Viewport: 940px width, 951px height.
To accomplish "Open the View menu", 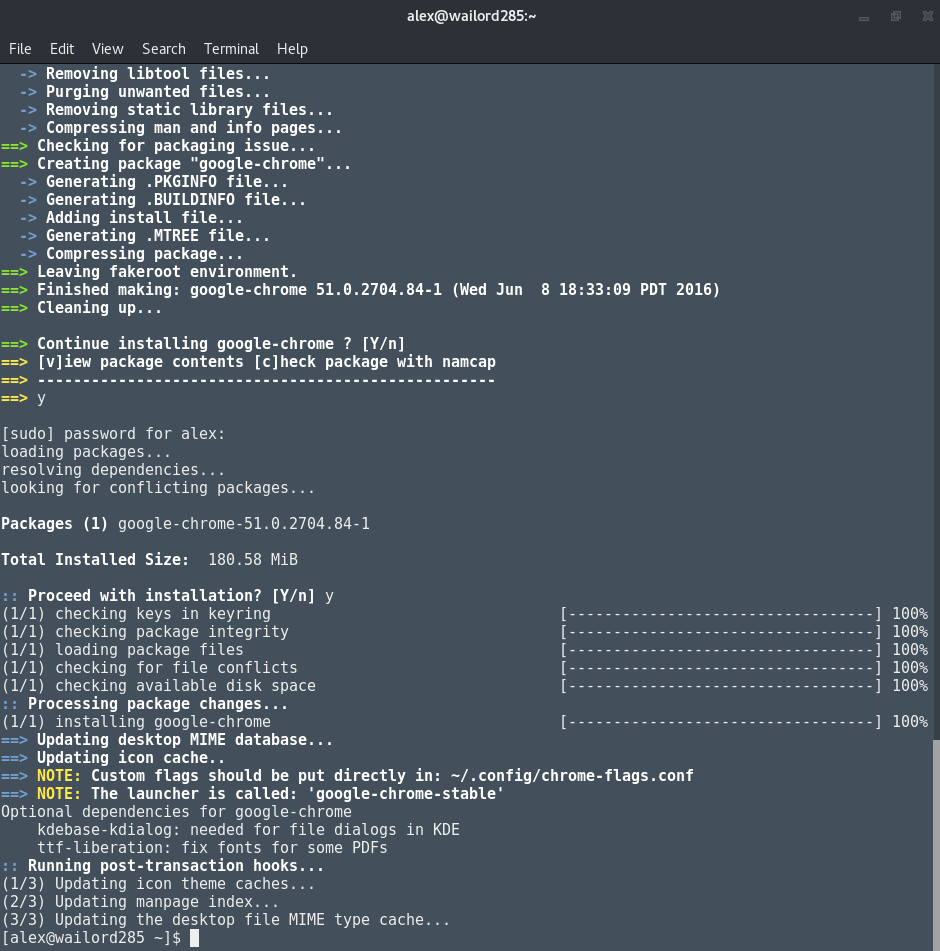I will pos(107,48).
